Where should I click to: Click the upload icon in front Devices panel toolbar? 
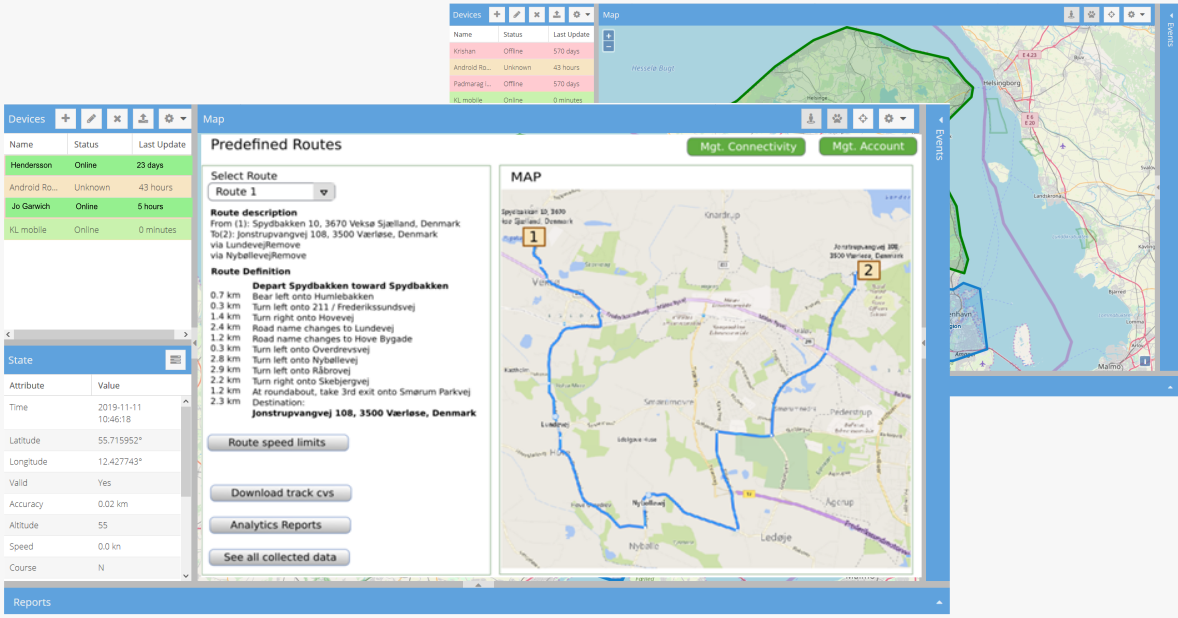click(x=143, y=119)
